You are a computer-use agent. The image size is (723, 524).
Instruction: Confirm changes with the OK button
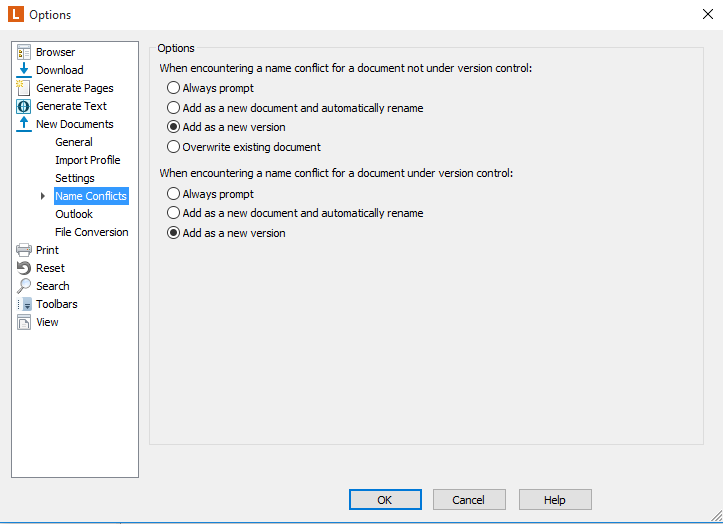pyautogui.click(x=385, y=500)
